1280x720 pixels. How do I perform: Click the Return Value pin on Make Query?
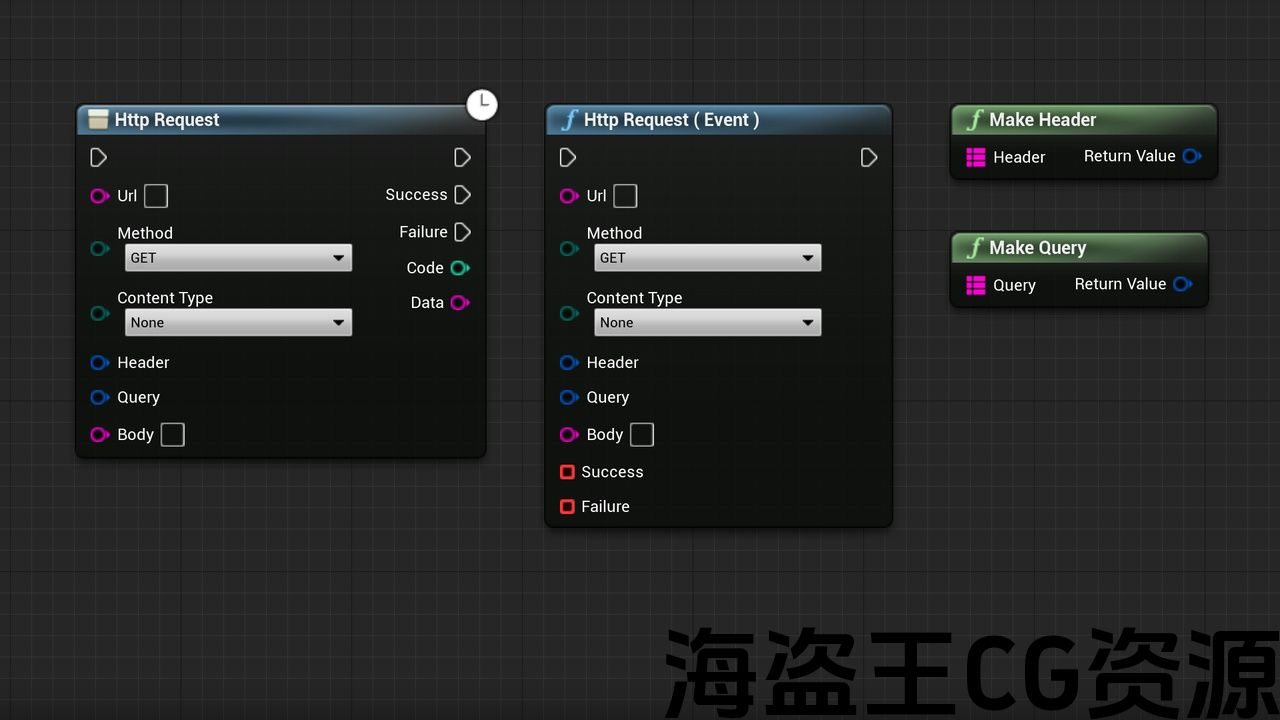1182,284
